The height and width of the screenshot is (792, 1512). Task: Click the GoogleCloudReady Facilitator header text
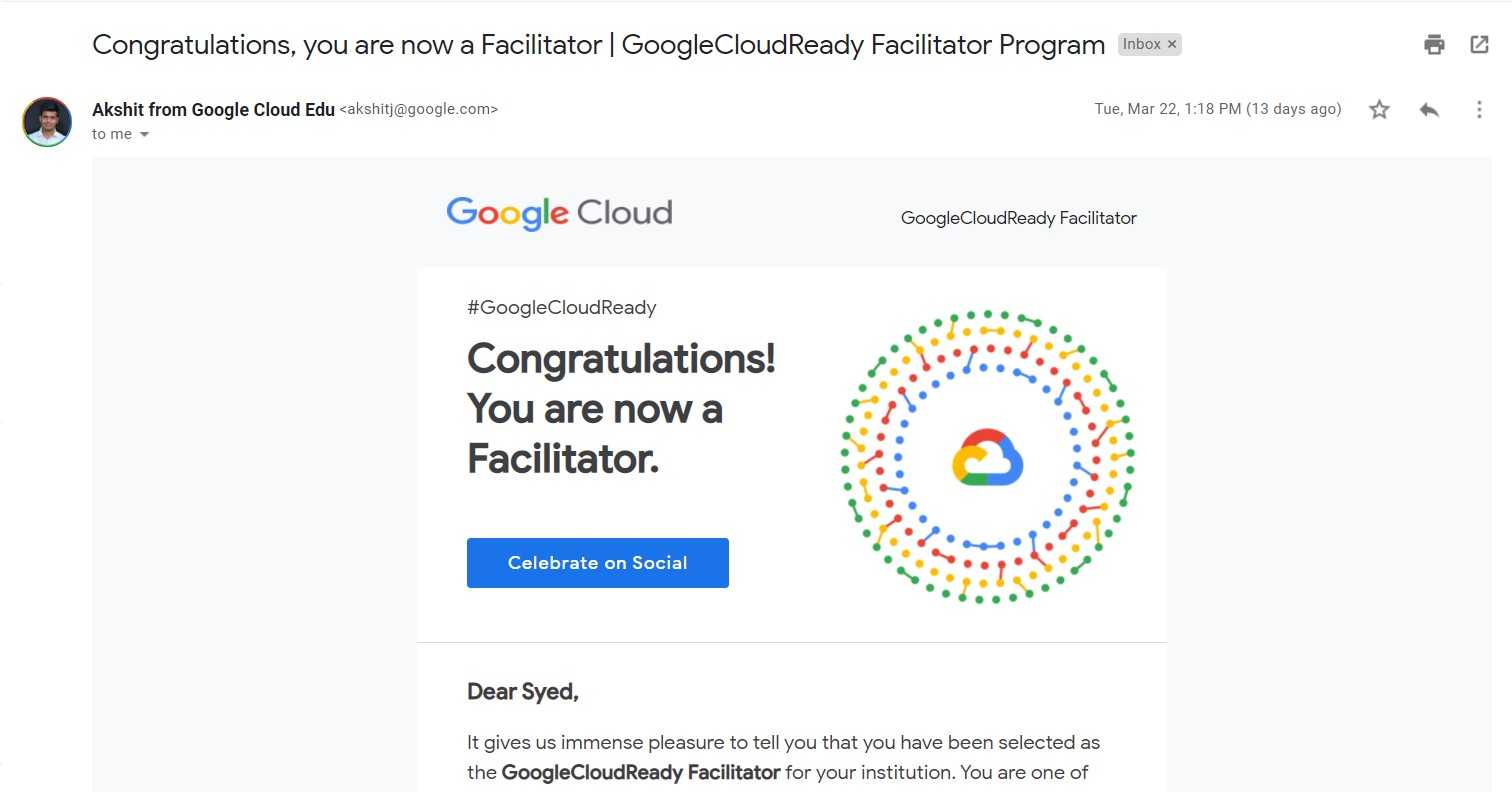(1018, 218)
